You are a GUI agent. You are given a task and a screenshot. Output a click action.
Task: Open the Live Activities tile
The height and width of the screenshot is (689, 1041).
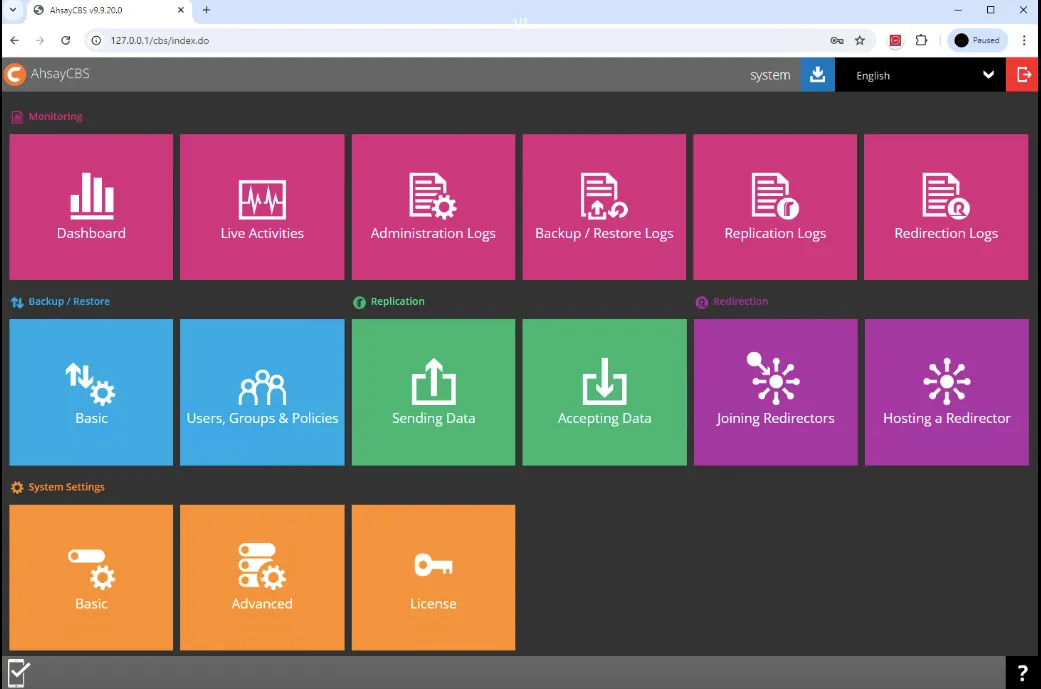pyautogui.click(x=262, y=206)
